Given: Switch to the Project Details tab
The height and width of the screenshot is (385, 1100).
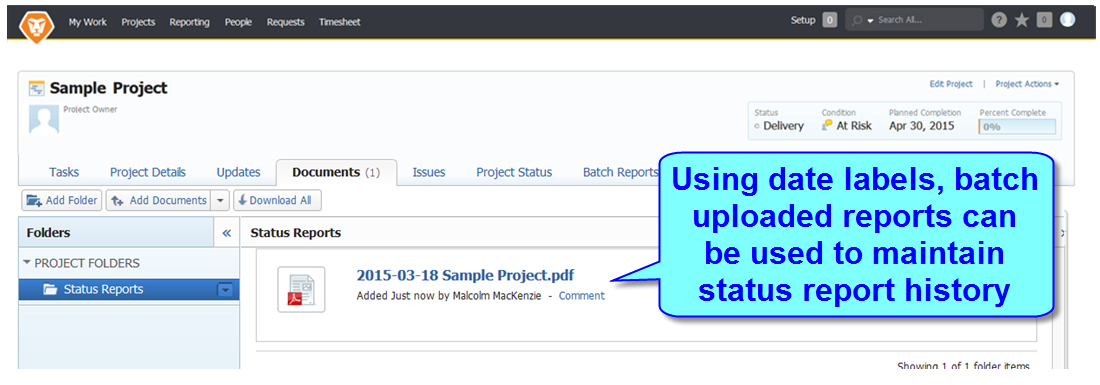Looking at the screenshot, I should click(148, 173).
